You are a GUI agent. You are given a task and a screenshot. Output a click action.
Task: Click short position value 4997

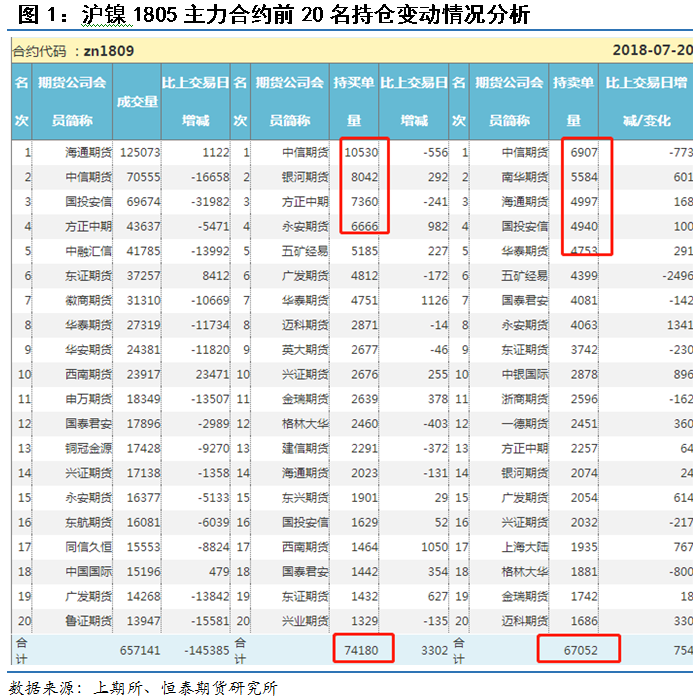584,202
